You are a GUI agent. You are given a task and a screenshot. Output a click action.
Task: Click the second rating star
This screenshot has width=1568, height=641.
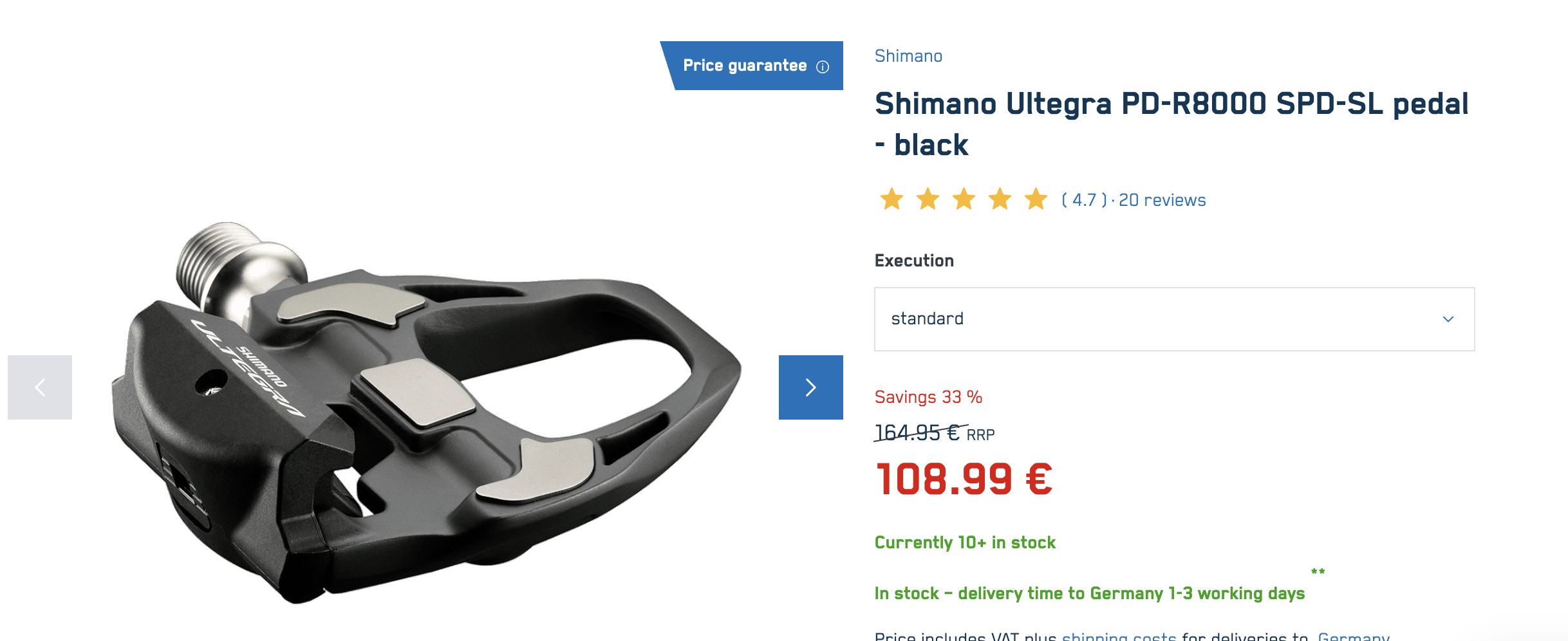click(x=928, y=200)
